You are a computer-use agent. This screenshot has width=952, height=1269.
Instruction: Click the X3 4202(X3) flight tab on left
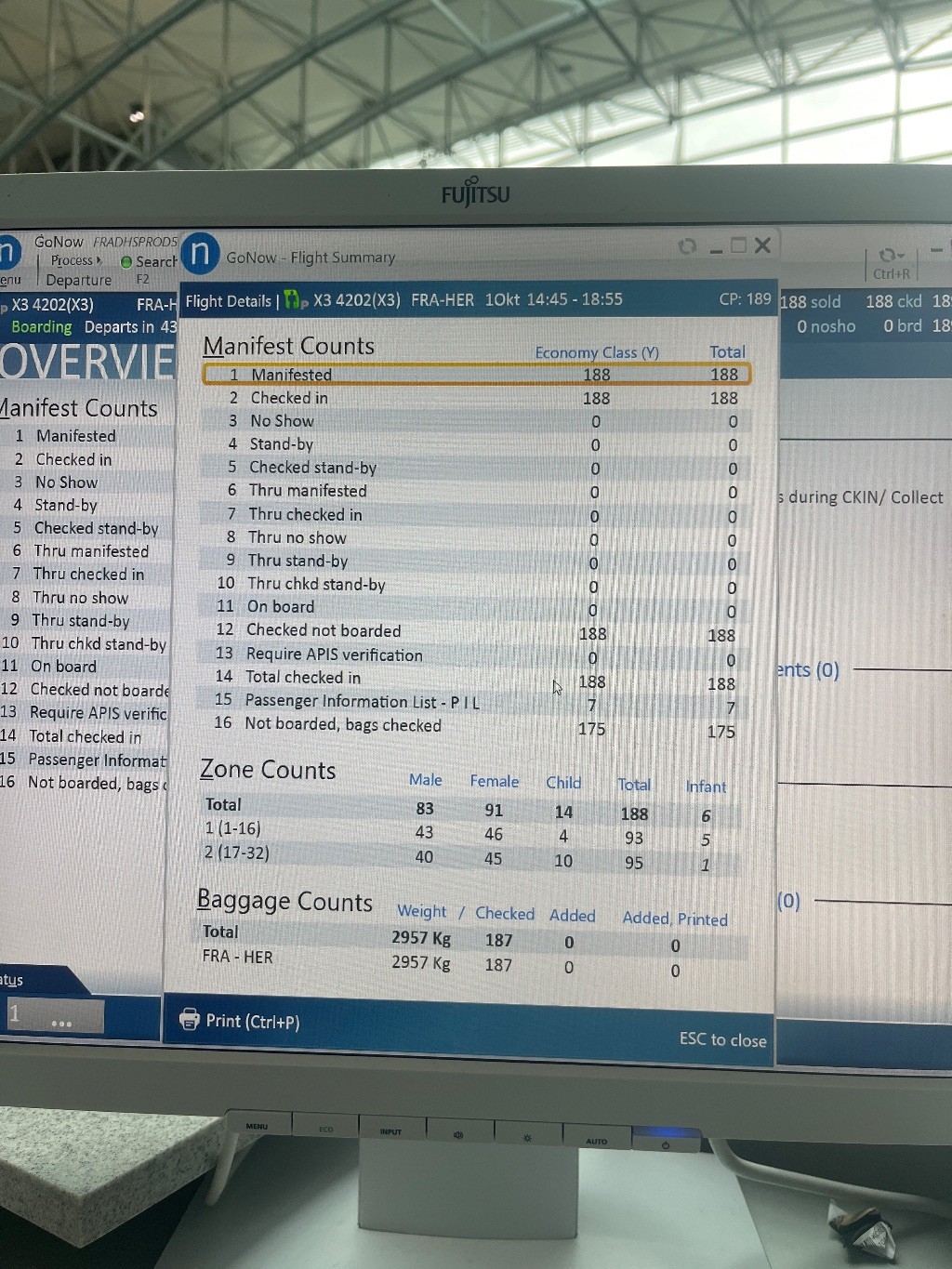(x=53, y=305)
